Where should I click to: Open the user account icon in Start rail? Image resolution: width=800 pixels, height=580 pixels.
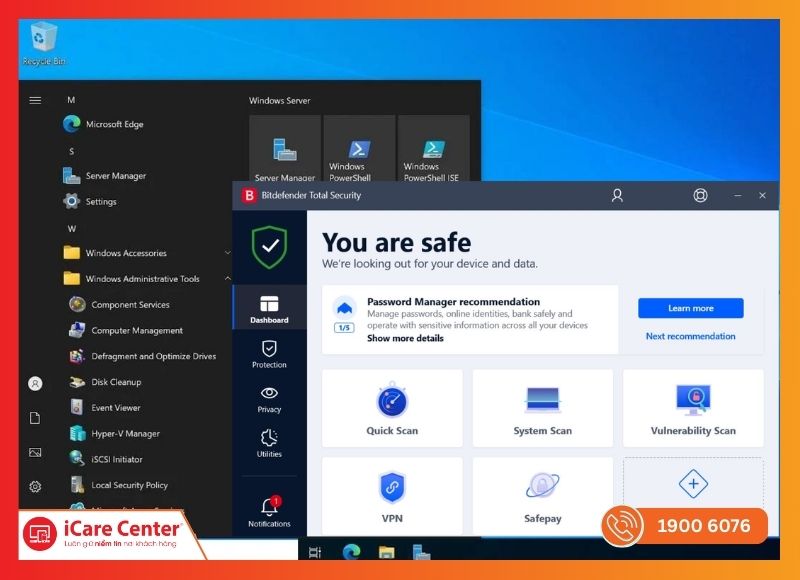[x=35, y=384]
